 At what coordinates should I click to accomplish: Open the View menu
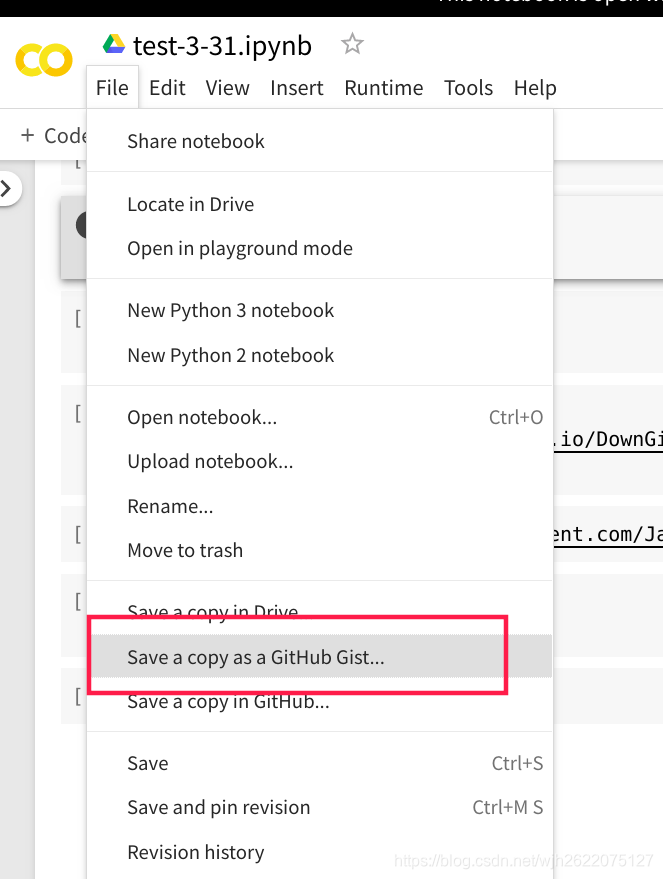click(228, 88)
